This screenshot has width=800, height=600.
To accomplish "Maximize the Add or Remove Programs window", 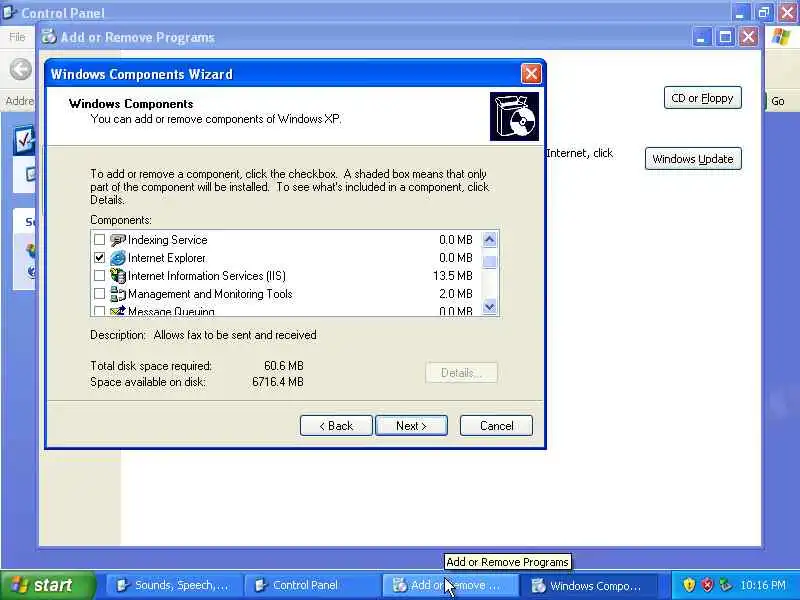I will pyautogui.click(x=725, y=37).
